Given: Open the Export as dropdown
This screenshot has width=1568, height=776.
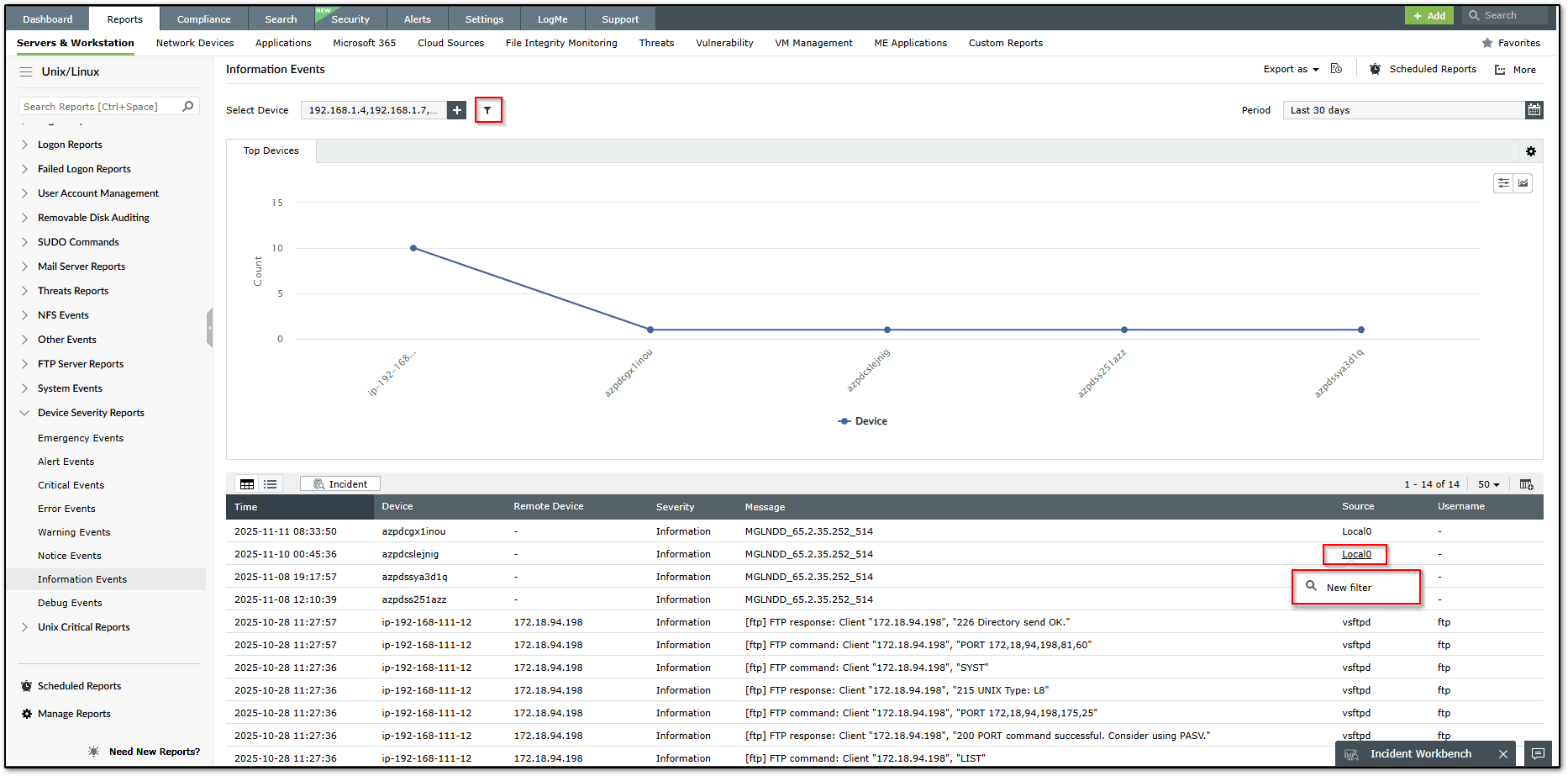Looking at the screenshot, I should coord(1291,69).
